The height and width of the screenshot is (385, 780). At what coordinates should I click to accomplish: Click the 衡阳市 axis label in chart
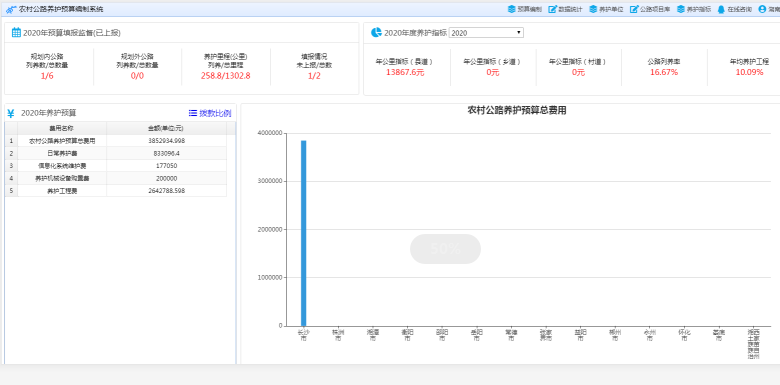407,335
